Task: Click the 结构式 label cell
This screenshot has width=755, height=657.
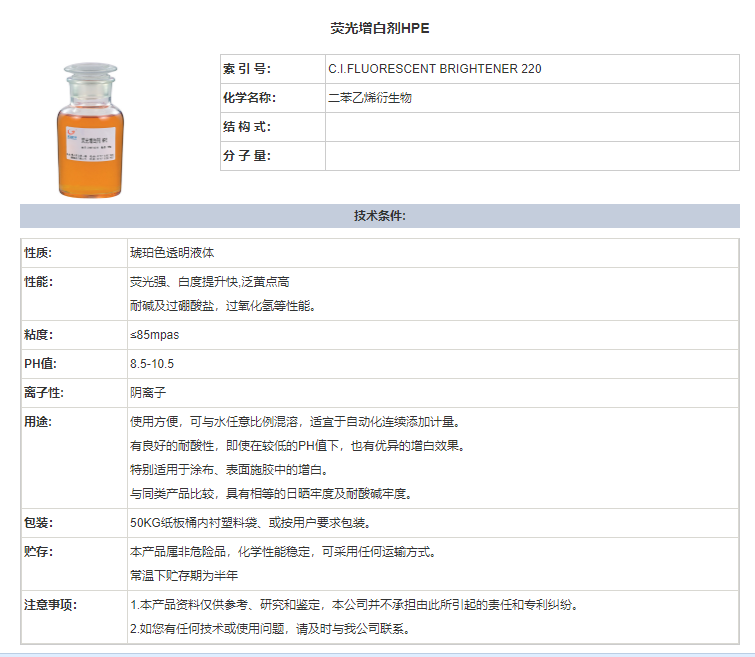Action: 247,127
